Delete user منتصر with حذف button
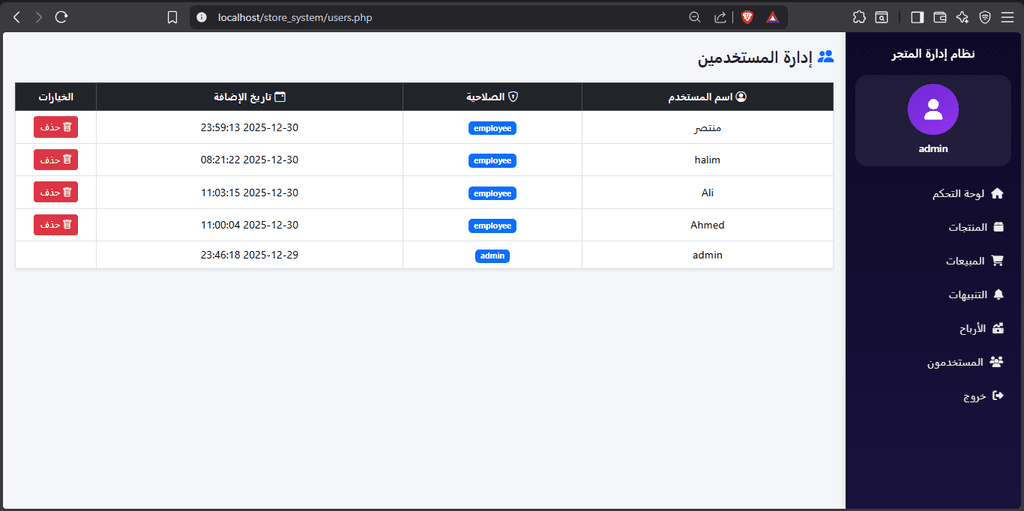The width and height of the screenshot is (1024, 511). (56, 127)
